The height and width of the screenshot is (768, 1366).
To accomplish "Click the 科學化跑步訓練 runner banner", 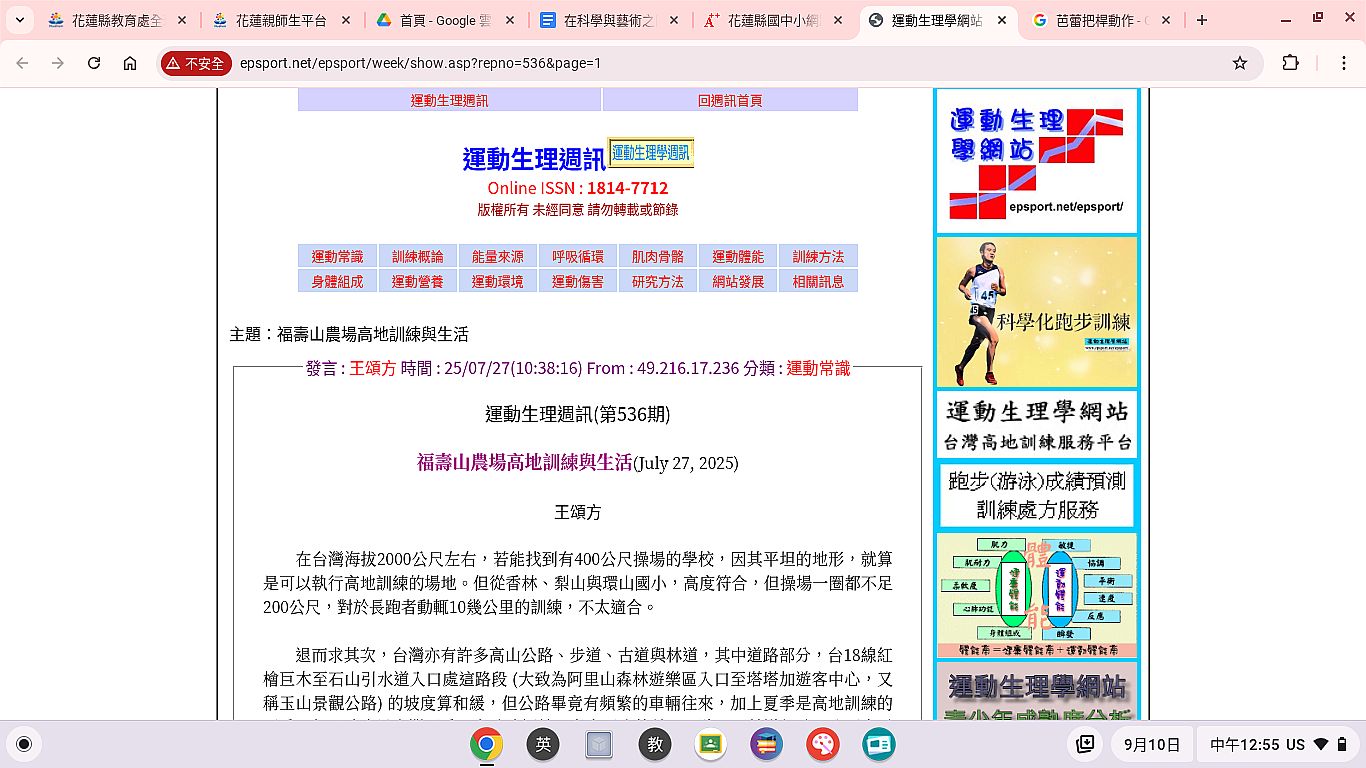I will 1037,312.
